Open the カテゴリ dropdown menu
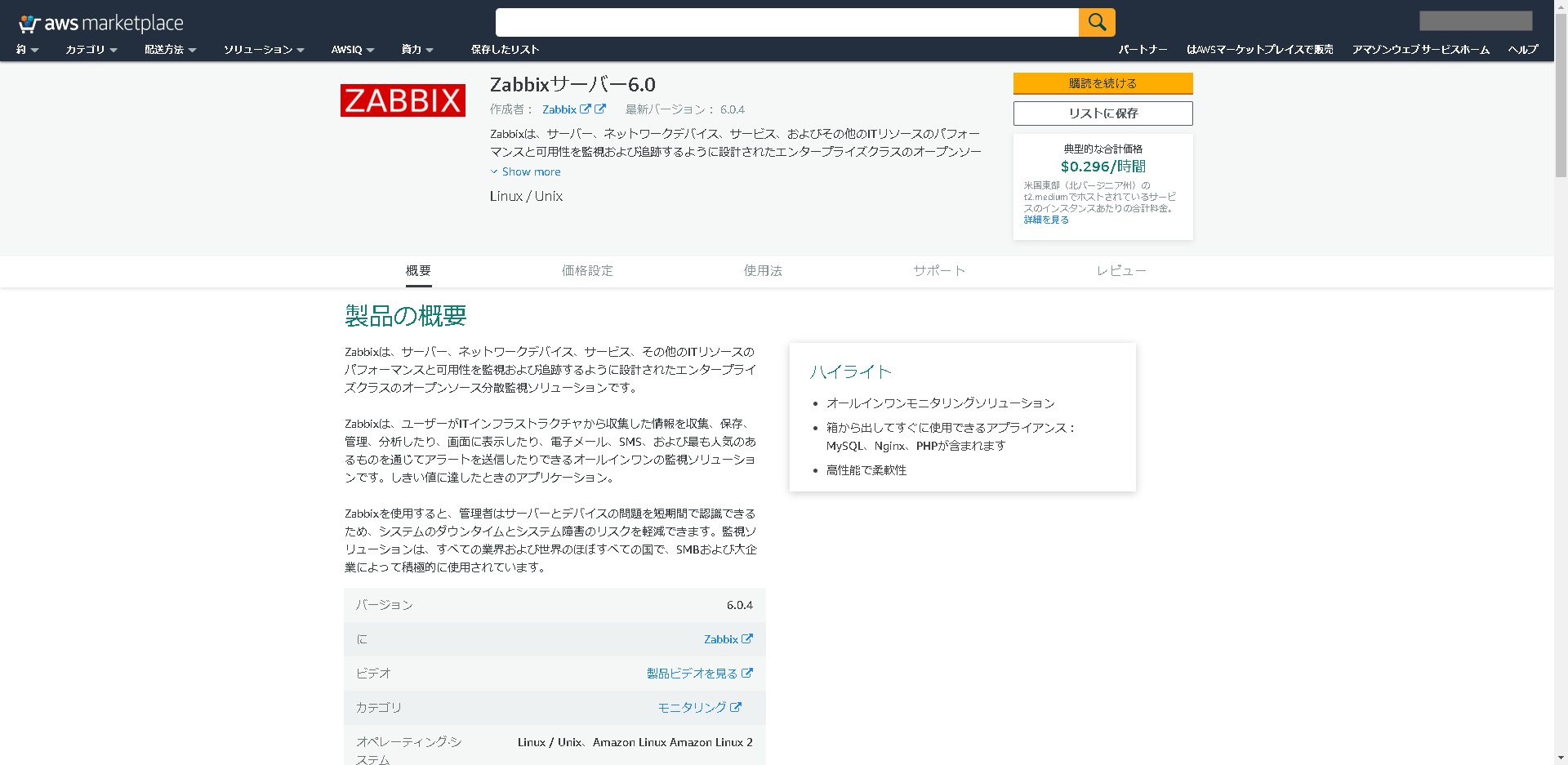Viewport: 1568px width, 765px height. coord(91,50)
